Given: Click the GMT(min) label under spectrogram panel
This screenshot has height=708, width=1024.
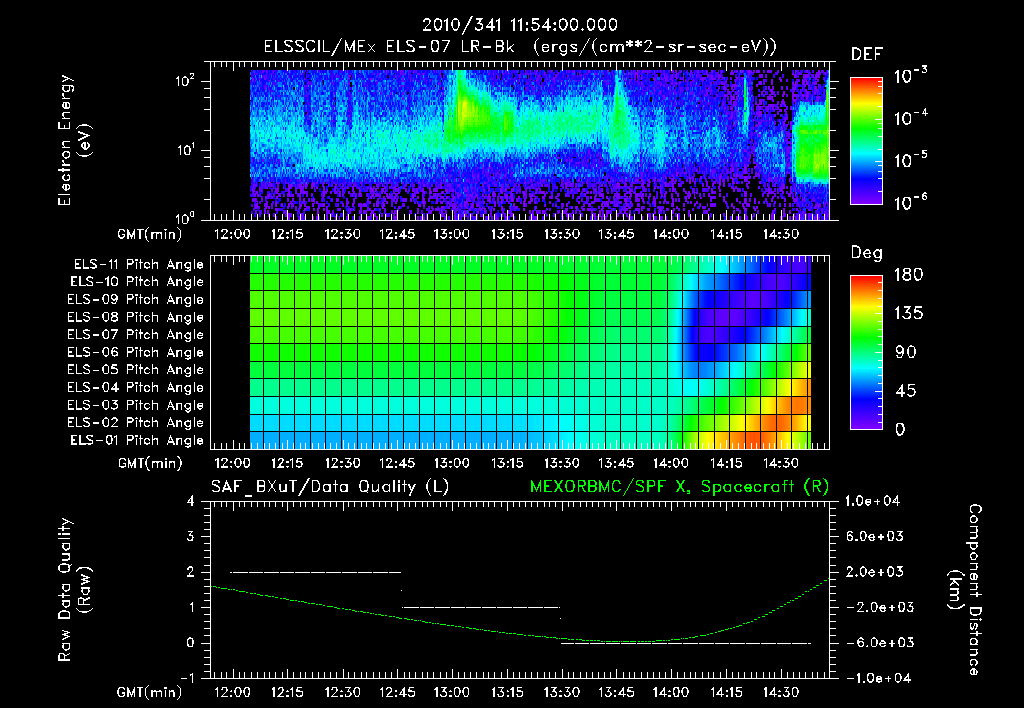Looking at the screenshot, I should click(150, 234).
